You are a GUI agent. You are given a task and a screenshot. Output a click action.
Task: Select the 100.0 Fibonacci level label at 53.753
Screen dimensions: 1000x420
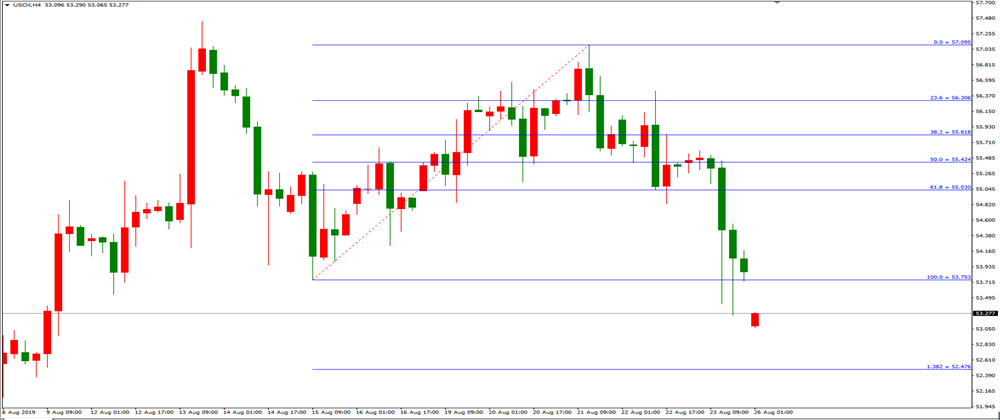tap(948, 276)
